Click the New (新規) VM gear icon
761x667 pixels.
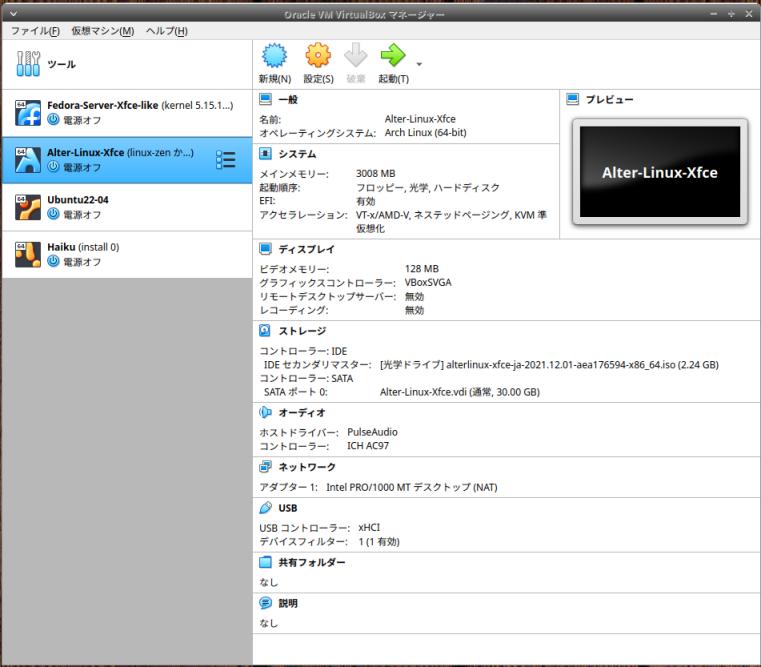click(x=275, y=55)
